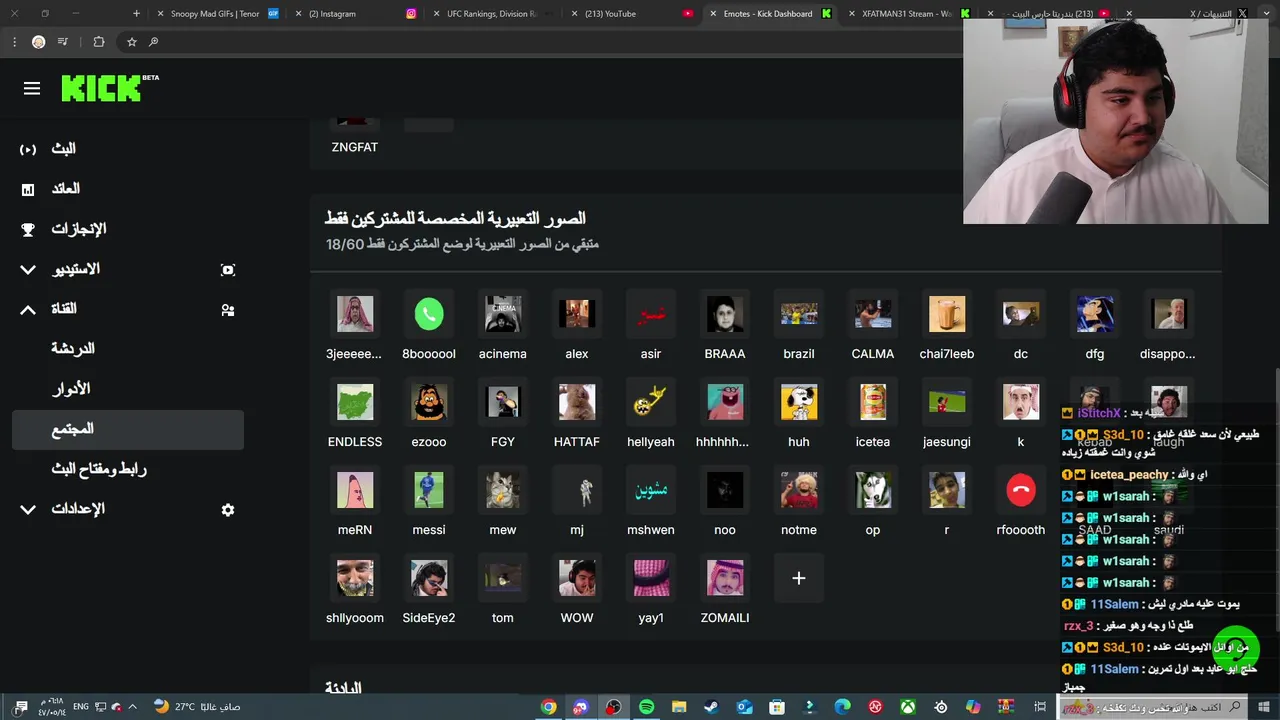Image resolution: width=1280 pixels, height=720 pixels.
Task: Select the 8boooool green phone emote
Action: tap(429, 314)
